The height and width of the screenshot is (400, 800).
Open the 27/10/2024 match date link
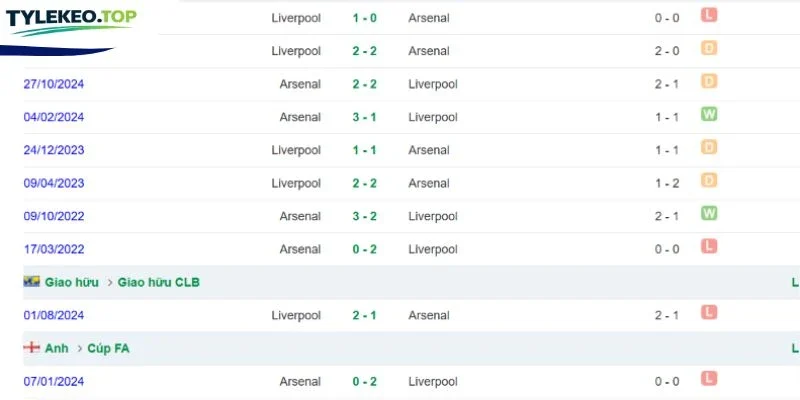click(x=54, y=84)
